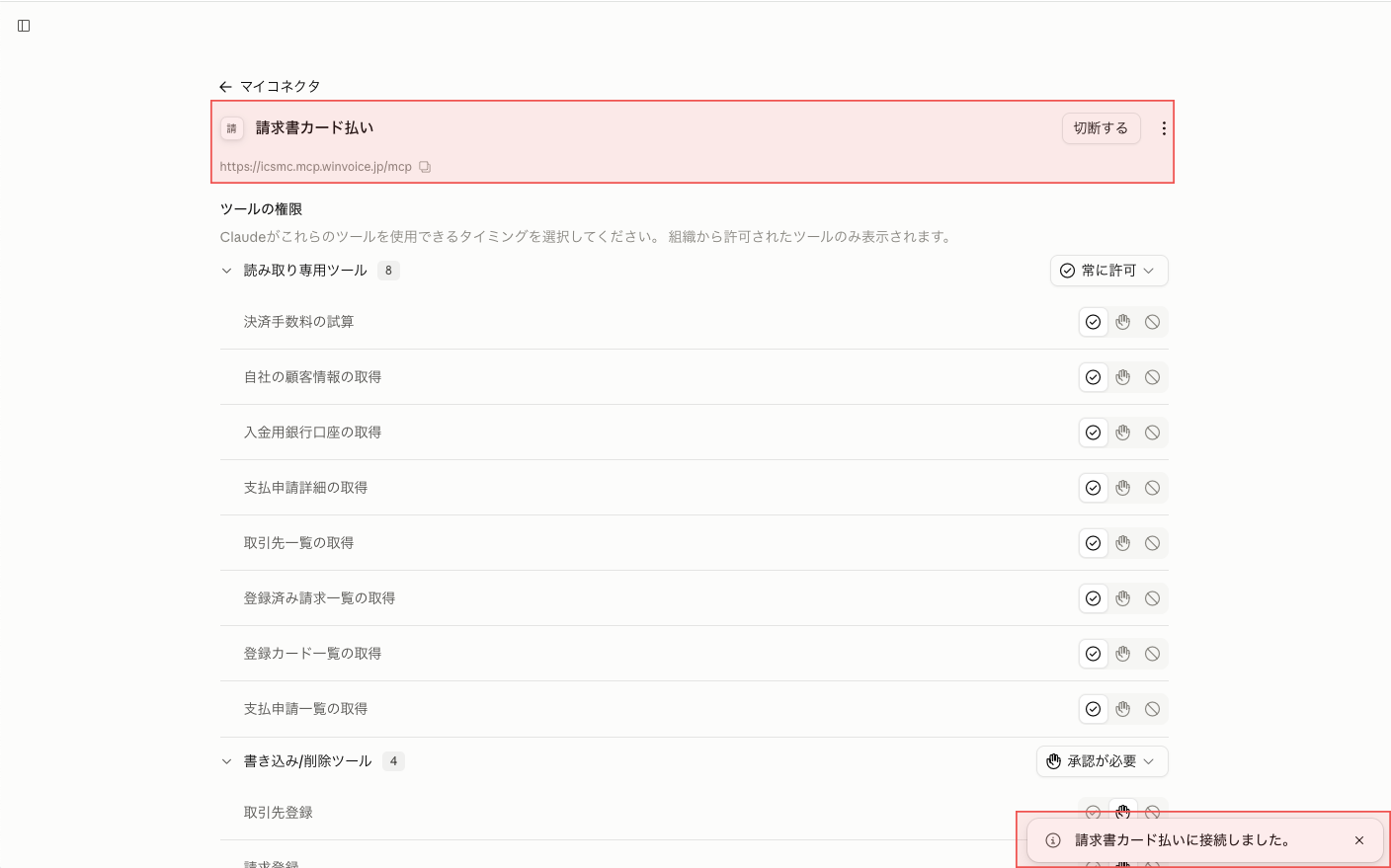Open the three-dot more options menu
The width and height of the screenshot is (1391, 868).
1164,128
